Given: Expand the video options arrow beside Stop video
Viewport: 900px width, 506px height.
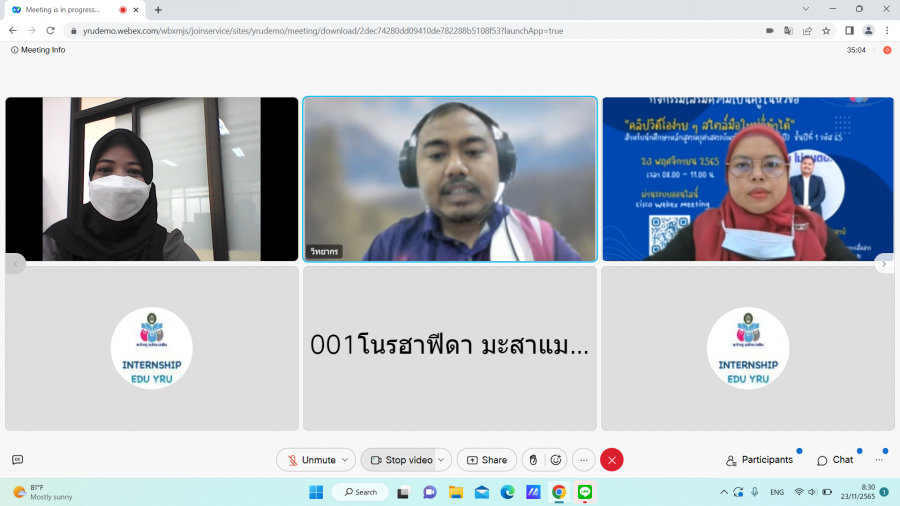Looking at the screenshot, I should (x=442, y=460).
